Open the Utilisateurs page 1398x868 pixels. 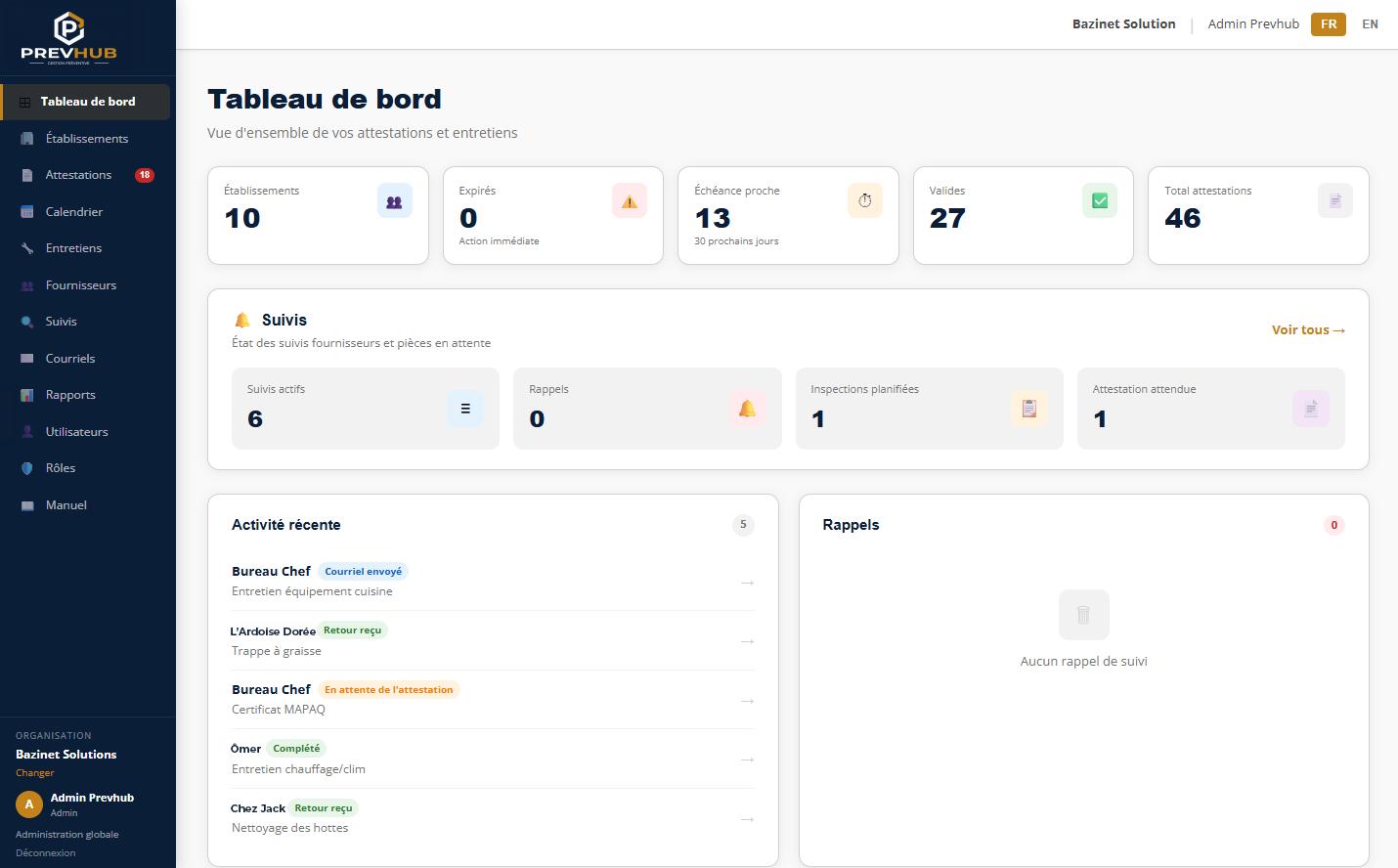click(x=86, y=432)
